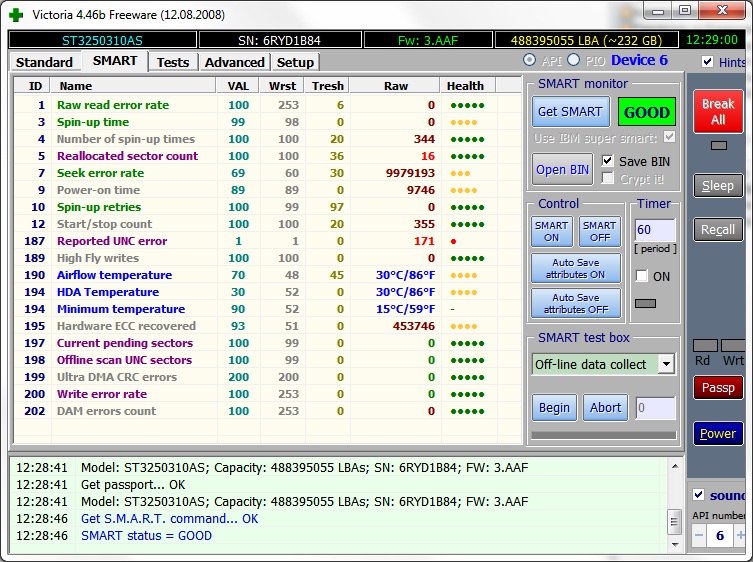Click the Rd indicator box

click(x=705, y=345)
